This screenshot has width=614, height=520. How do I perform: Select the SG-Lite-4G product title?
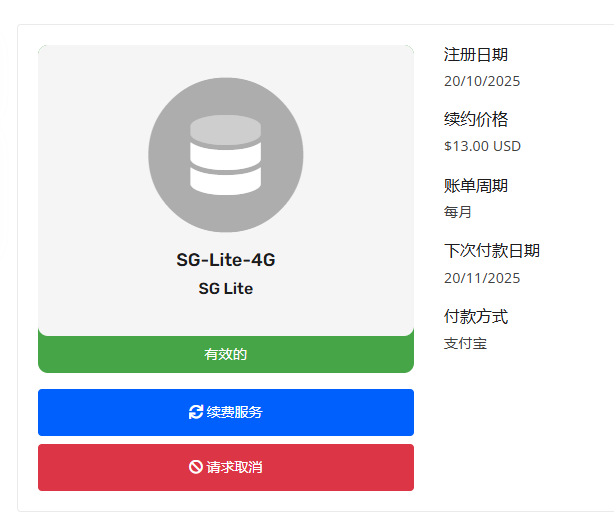tap(226, 260)
